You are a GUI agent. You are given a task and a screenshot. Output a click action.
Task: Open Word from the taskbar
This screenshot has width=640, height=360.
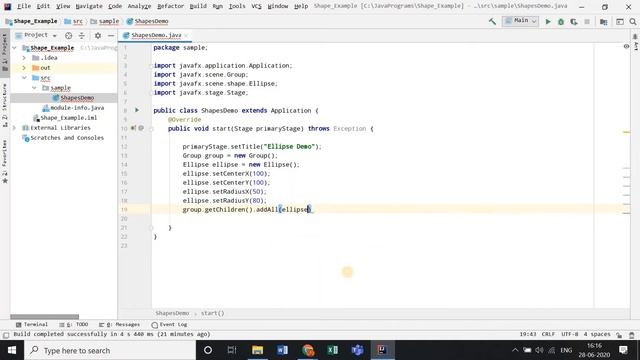pos(282,350)
